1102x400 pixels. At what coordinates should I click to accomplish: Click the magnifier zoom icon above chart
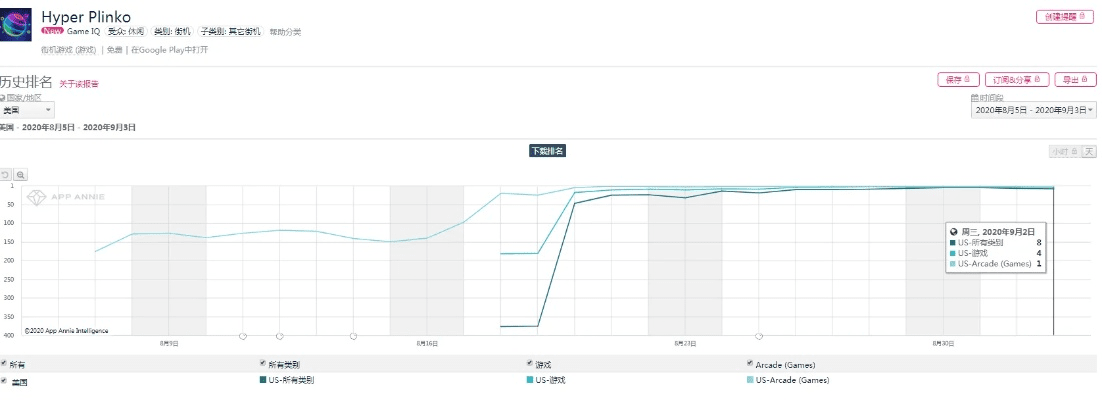(x=20, y=174)
